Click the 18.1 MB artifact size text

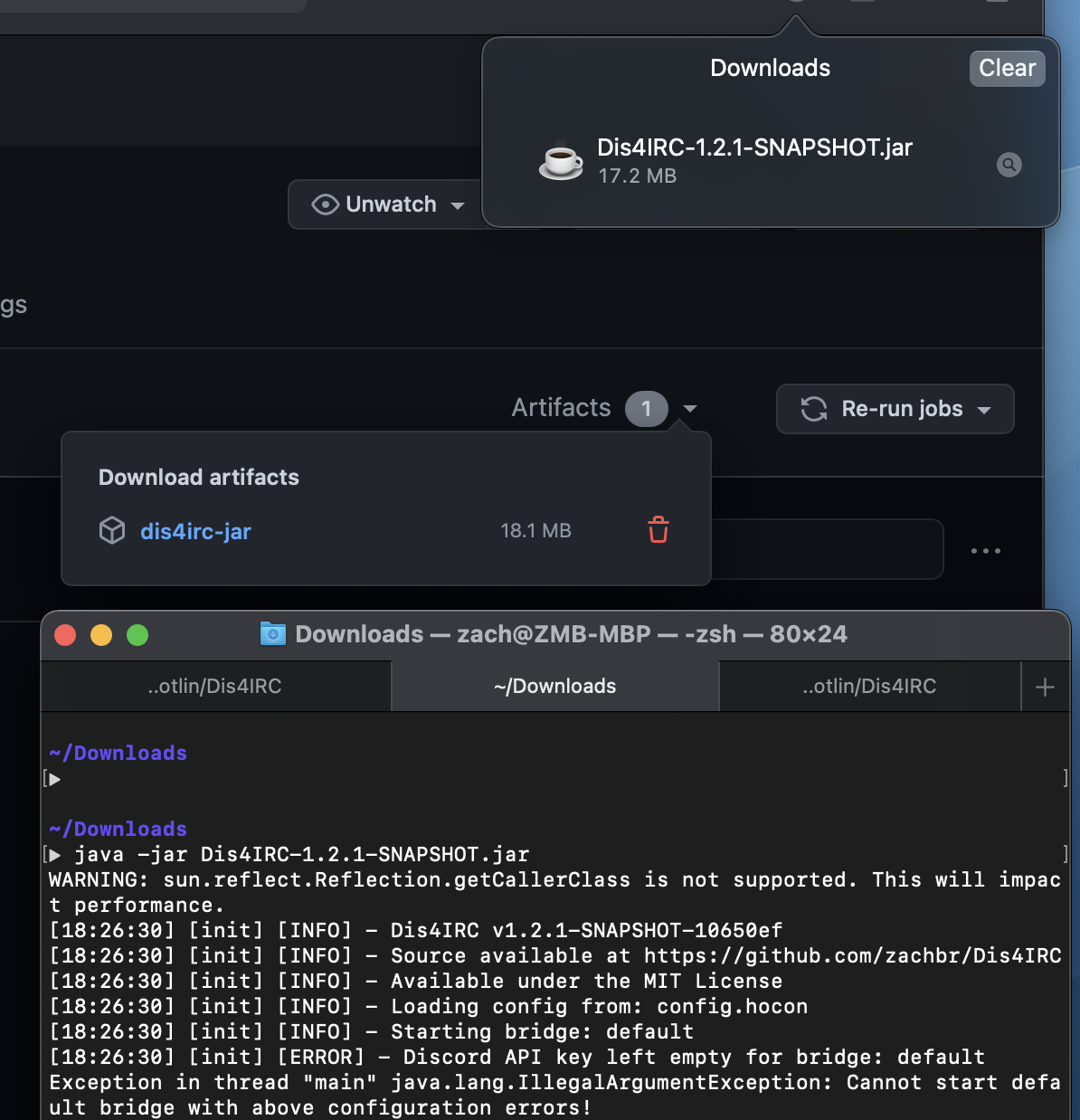[x=535, y=530]
